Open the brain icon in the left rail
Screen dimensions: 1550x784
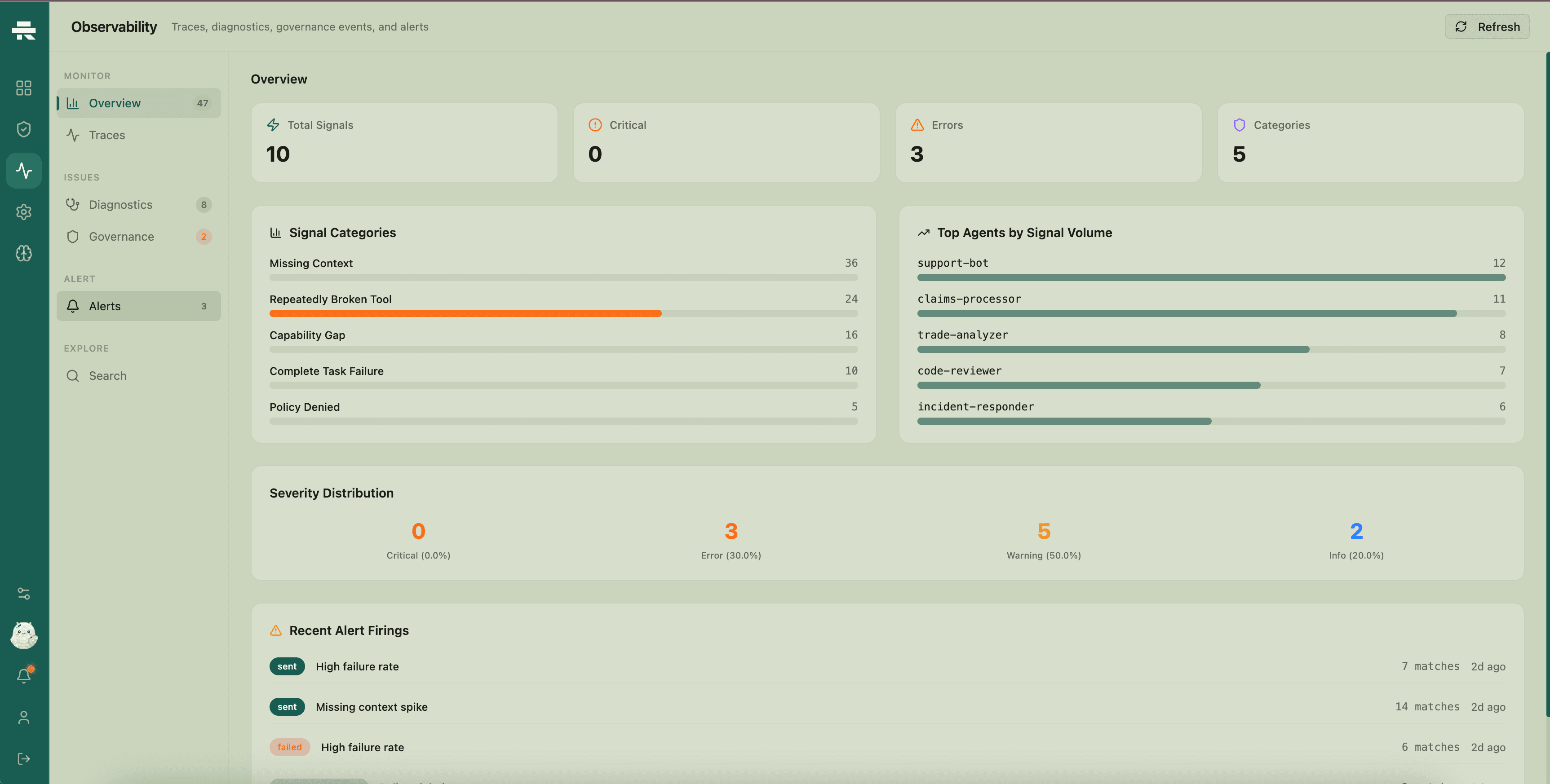coord(24,253)
